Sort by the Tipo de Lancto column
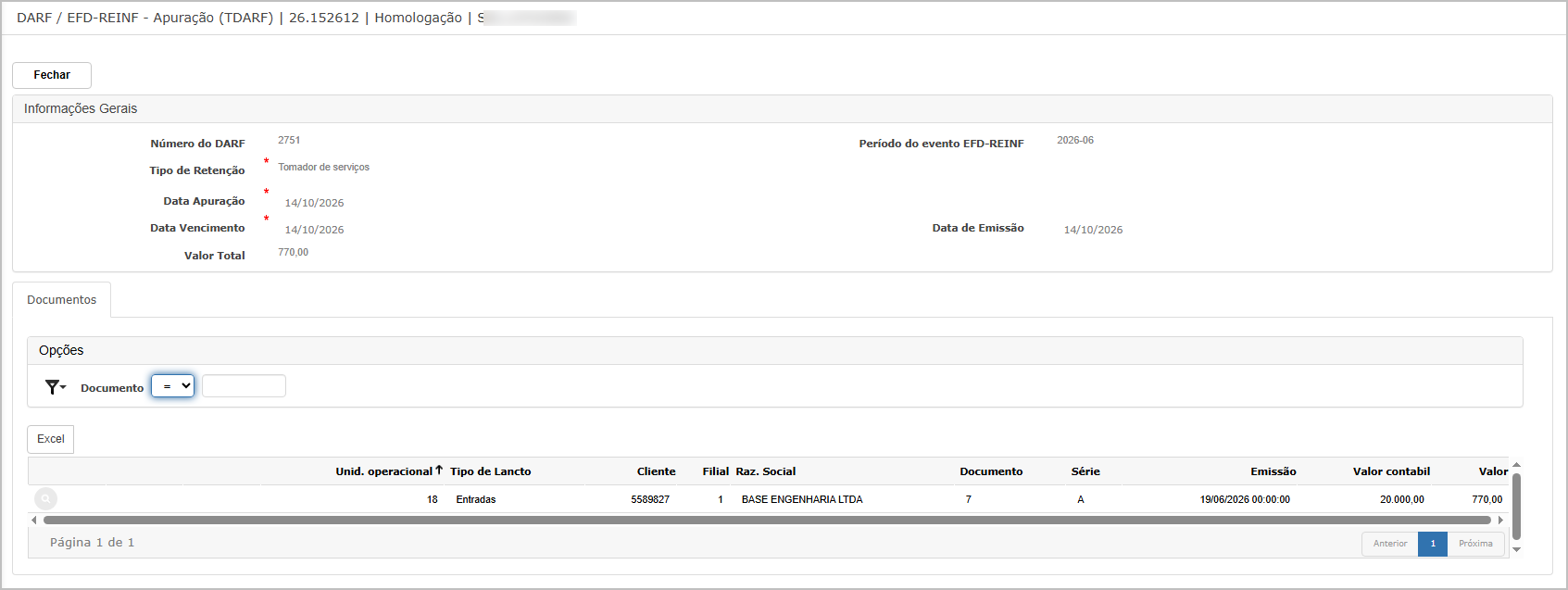The image size is (1568, 590). [x=491, y=471]
